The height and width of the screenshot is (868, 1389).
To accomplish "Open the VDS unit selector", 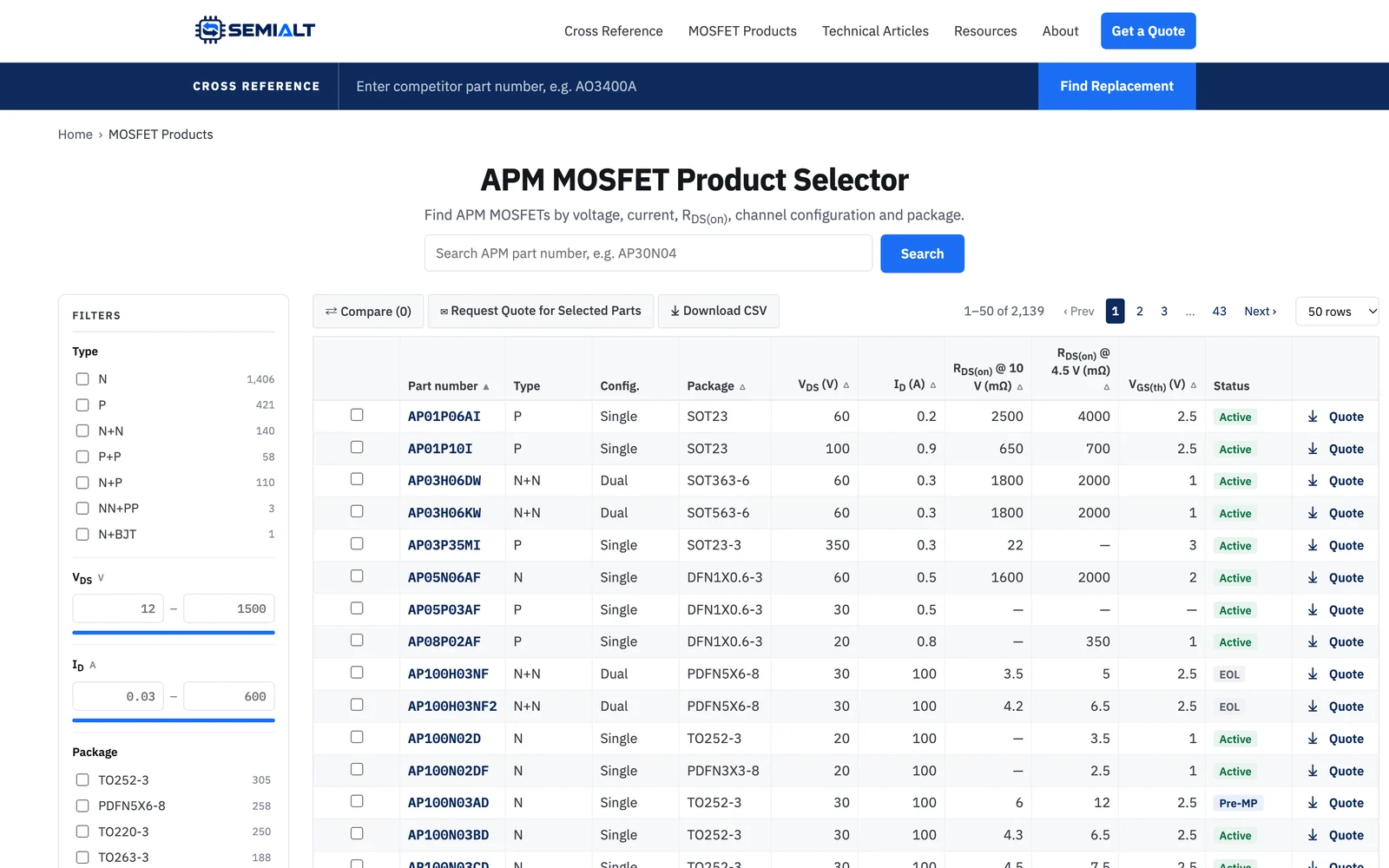I will click(101, 578).
